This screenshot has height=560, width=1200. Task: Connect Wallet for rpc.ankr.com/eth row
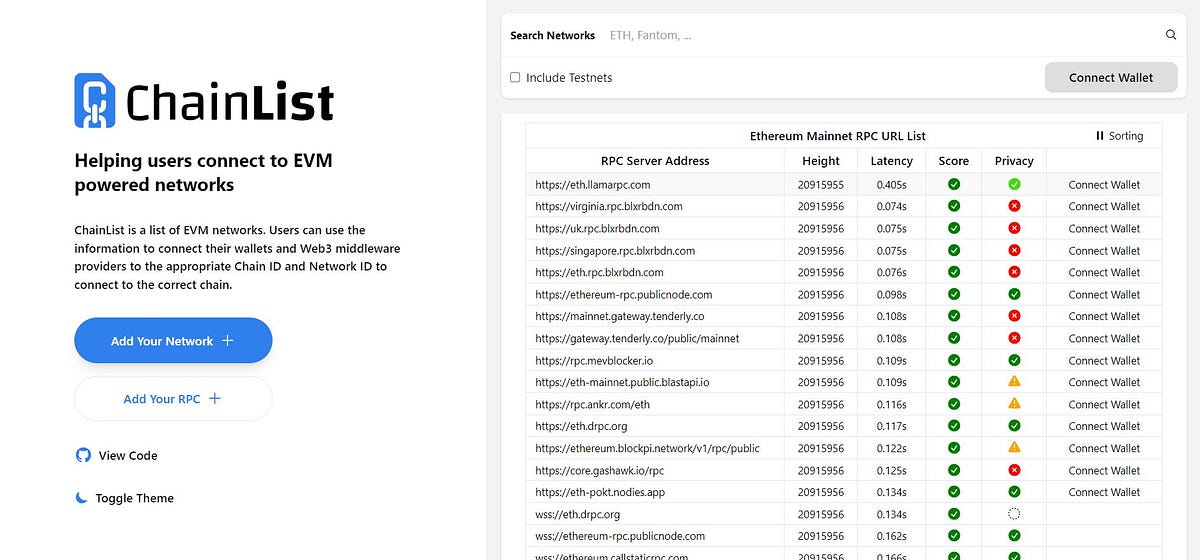1104,404
